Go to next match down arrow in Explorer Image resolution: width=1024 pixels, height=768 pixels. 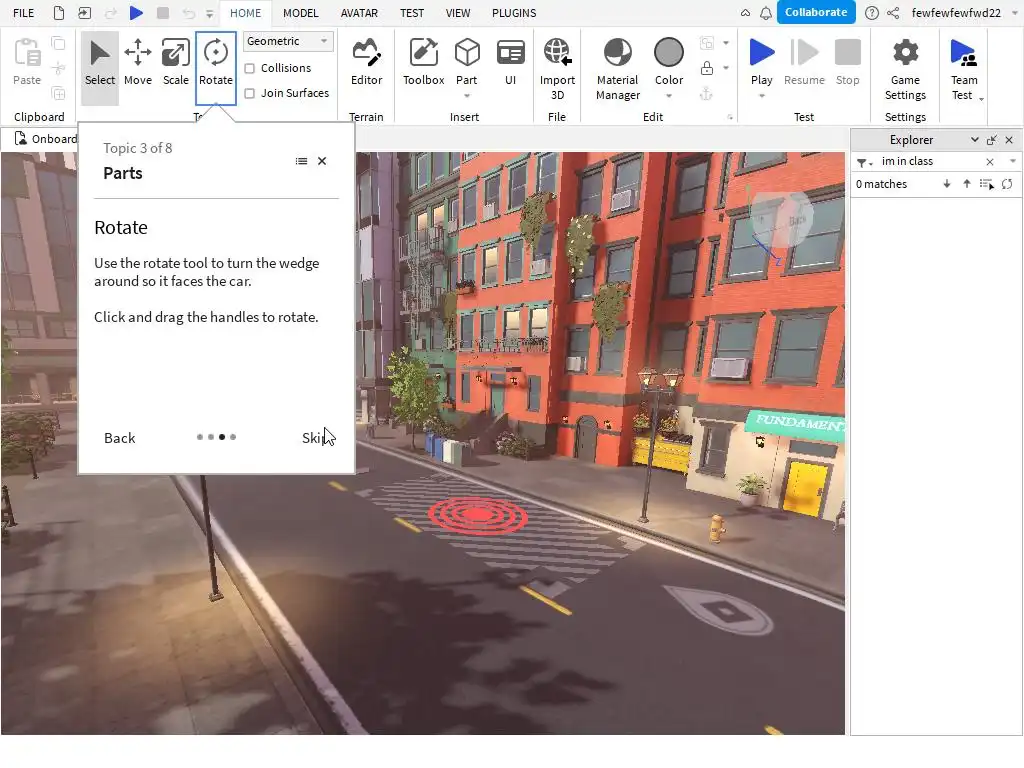point(947,184)
